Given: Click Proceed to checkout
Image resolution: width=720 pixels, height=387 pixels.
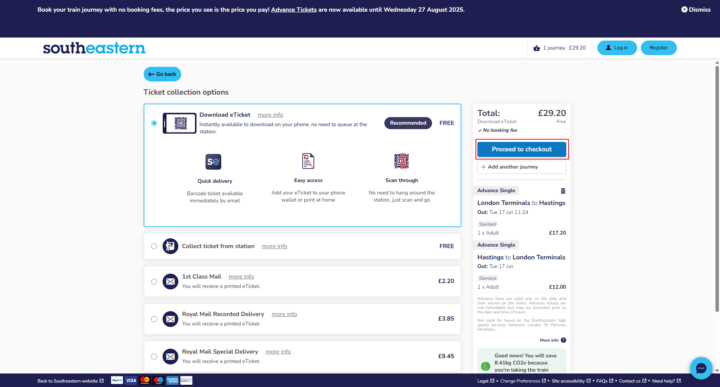Looking at the screenshot, I should (522, 149).
